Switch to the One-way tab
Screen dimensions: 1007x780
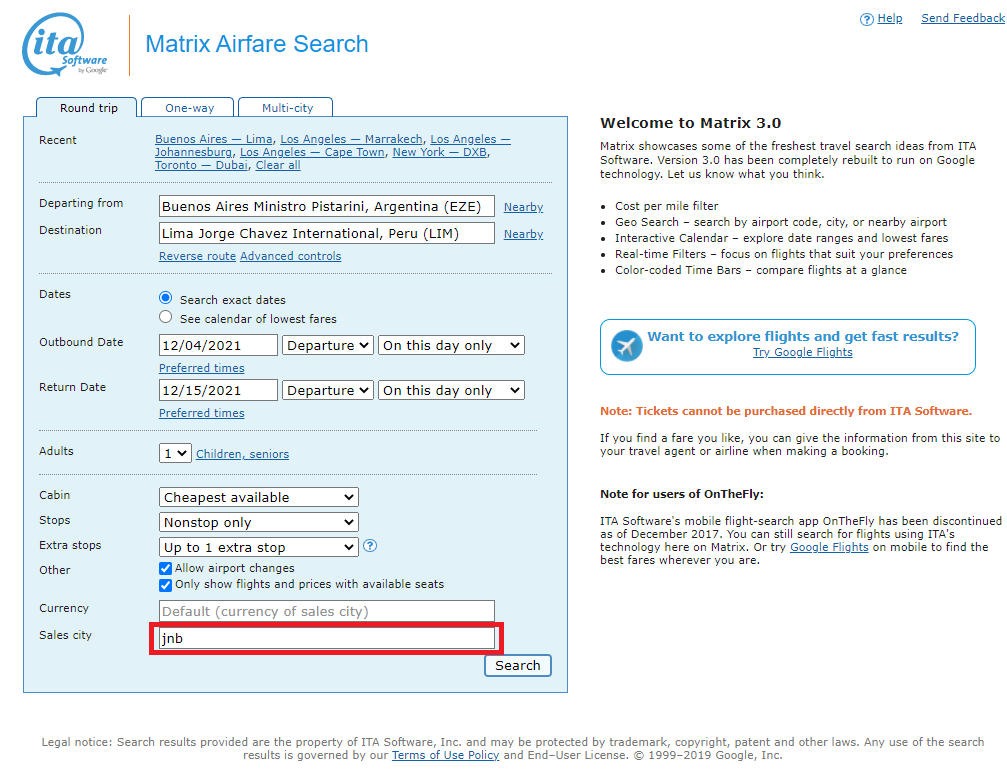[189, 108]
